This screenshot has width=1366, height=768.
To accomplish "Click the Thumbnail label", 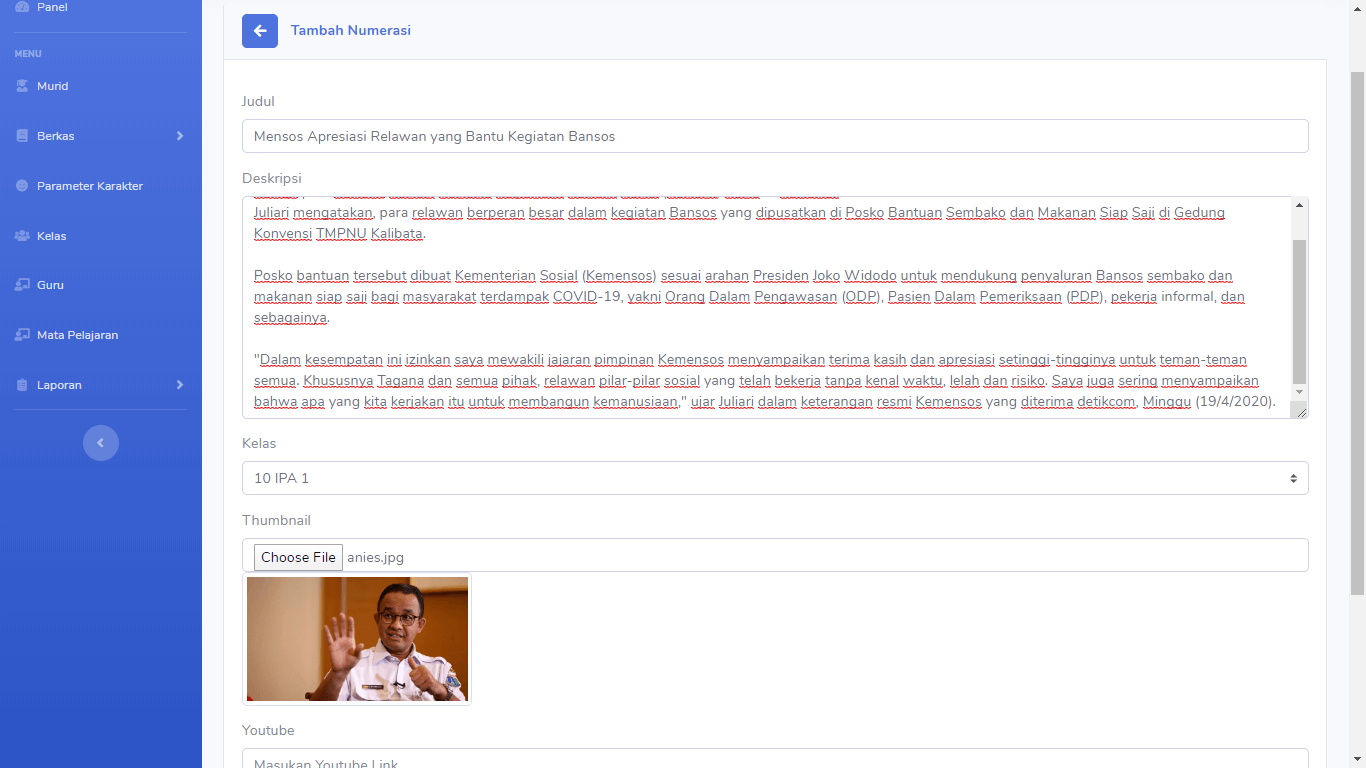I will tap(276, 520).
